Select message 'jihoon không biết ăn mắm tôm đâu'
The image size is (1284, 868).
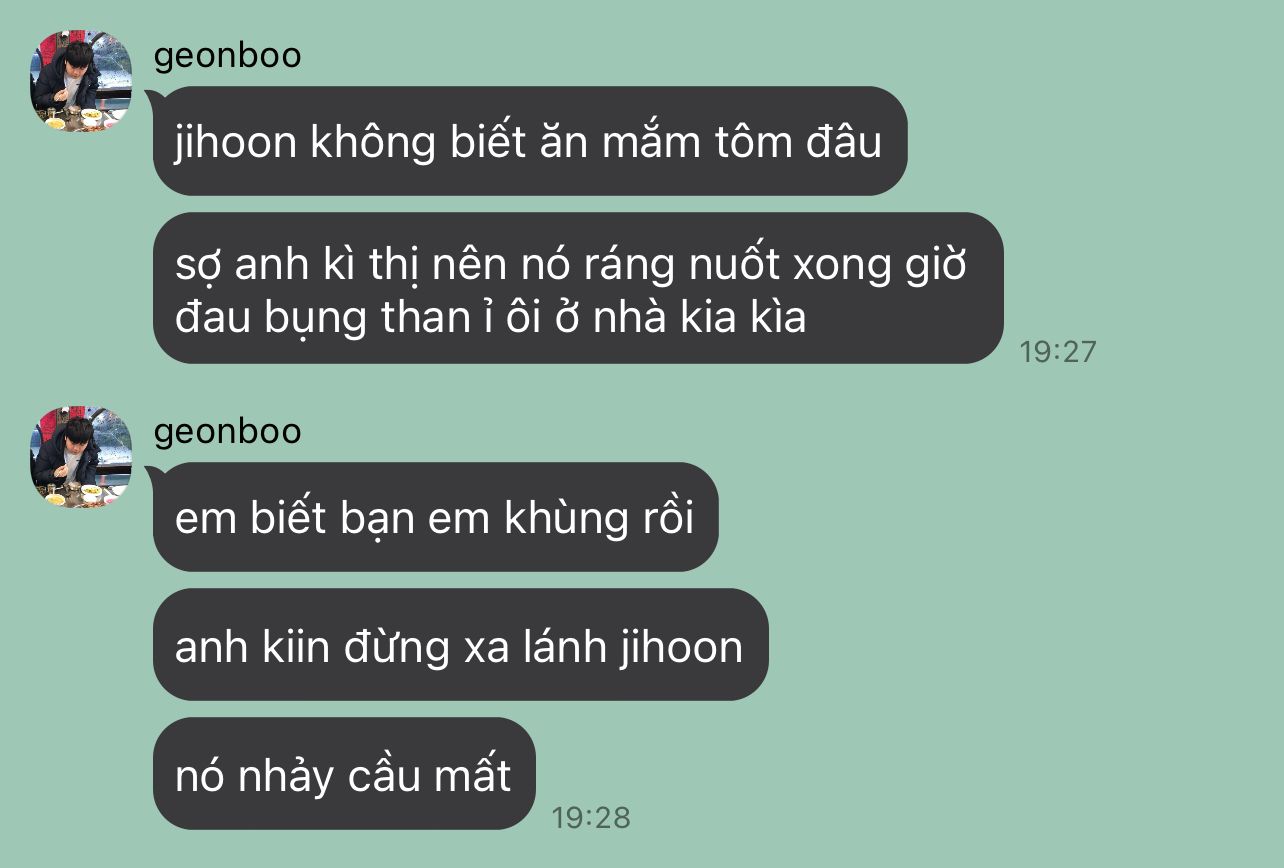[530, 141]
